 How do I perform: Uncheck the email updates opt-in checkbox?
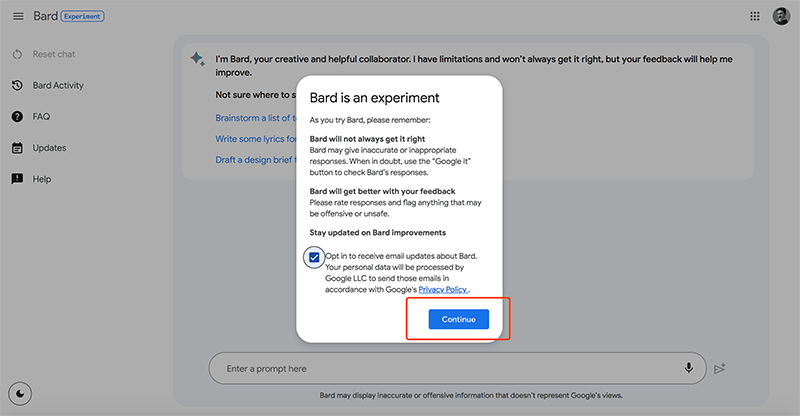314,257
